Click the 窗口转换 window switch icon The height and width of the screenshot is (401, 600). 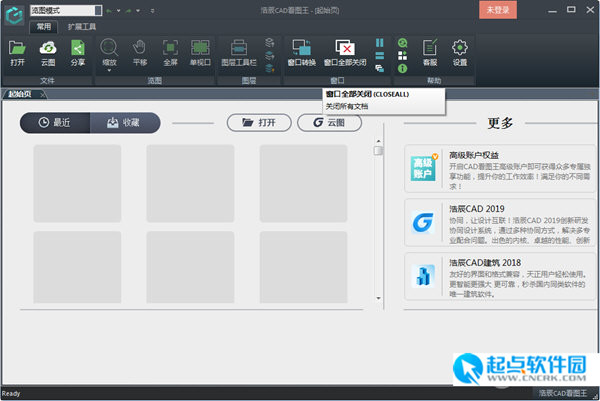click(x=301, y=52)
